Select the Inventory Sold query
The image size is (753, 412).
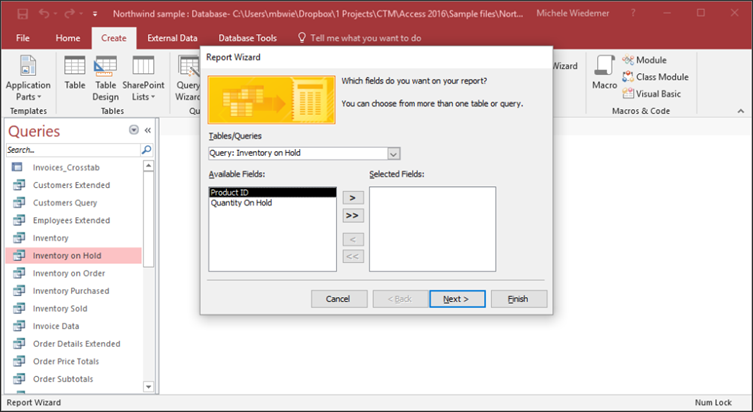pyautogui.click(x=74, y=308)
